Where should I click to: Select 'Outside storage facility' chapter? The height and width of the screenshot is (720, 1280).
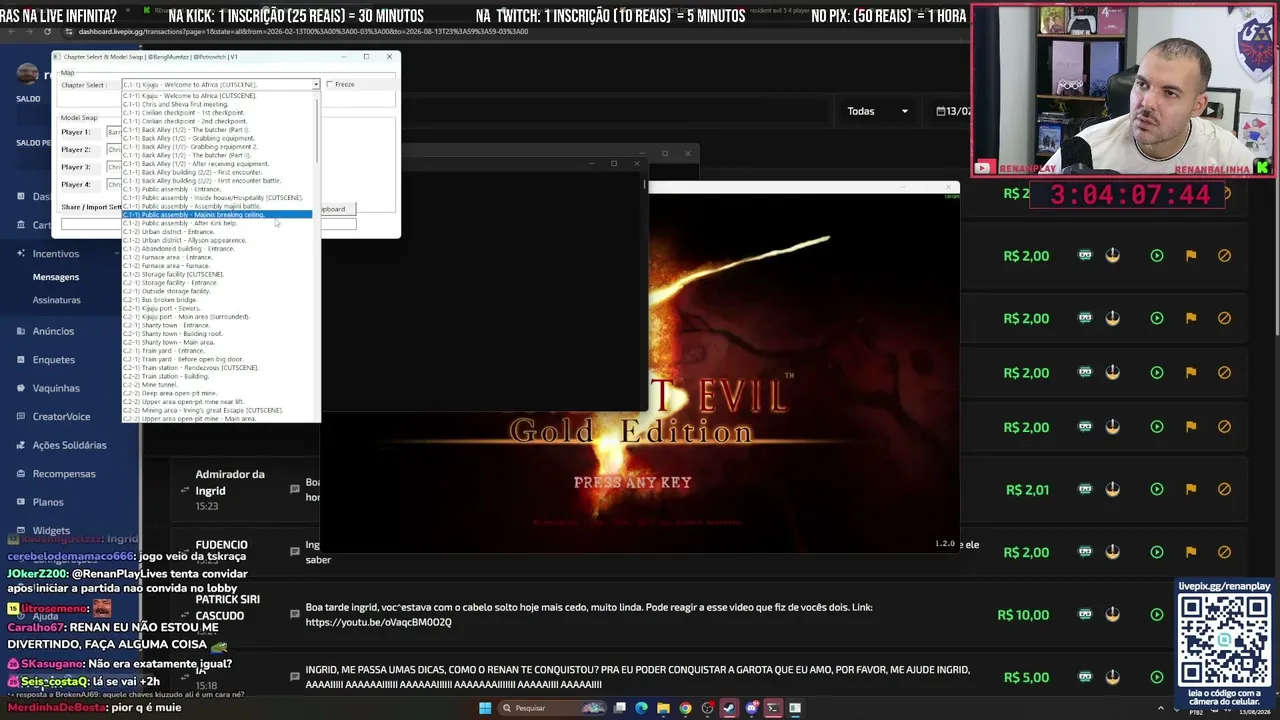coord(217,291)
